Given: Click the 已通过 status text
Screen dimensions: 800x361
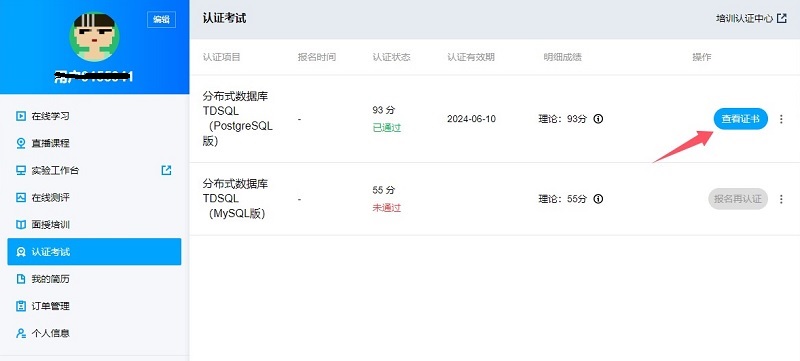Looking at the screenshot, I should 387,128.
